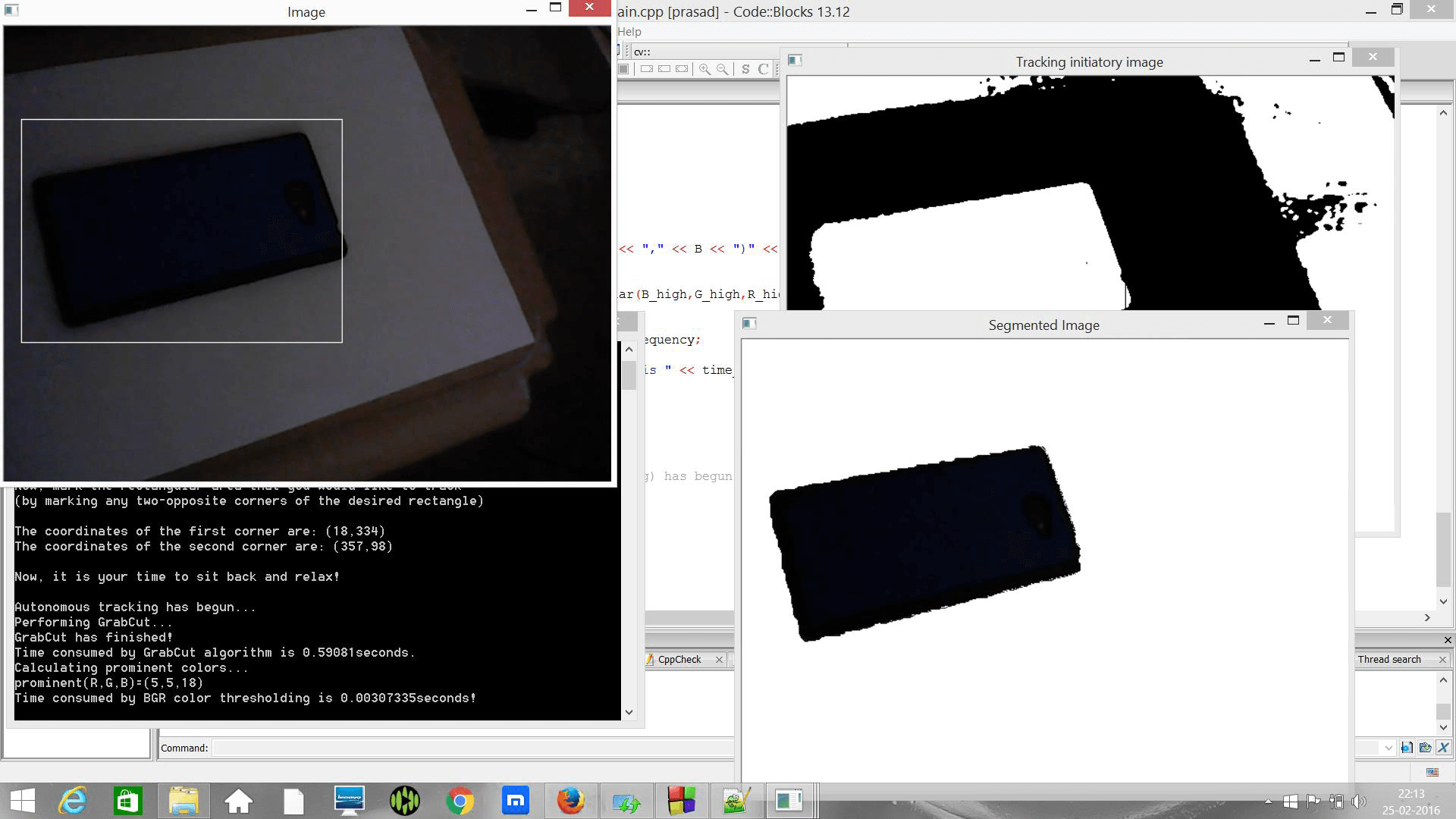
Task: Open Lenovo monitor app from taskbar
Action: click(x=349, y=801)
